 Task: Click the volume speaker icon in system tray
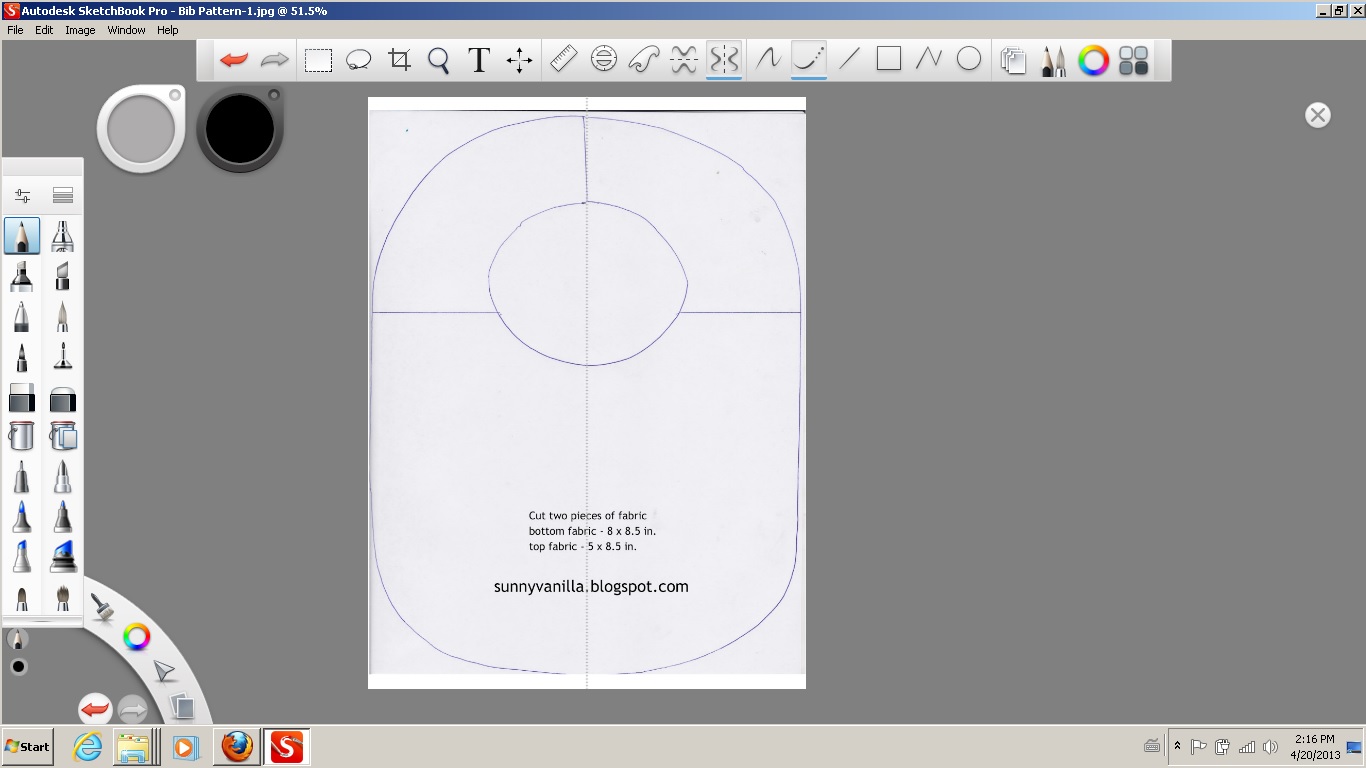pos(1270,746)
